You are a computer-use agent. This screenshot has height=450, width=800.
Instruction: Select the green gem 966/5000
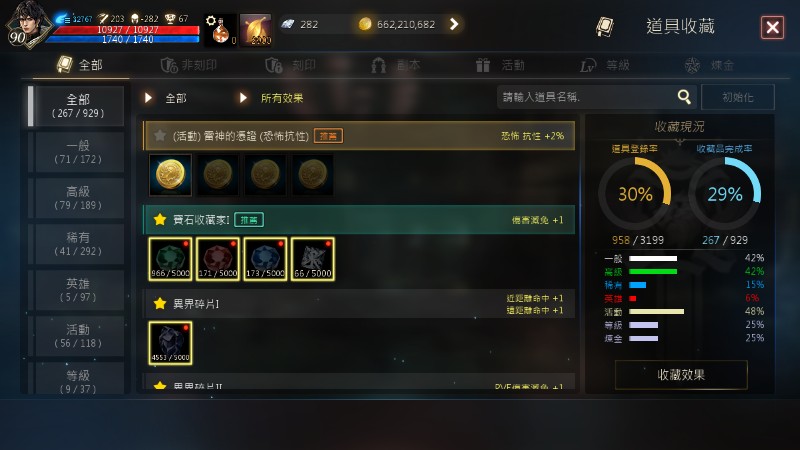[170, 259]
